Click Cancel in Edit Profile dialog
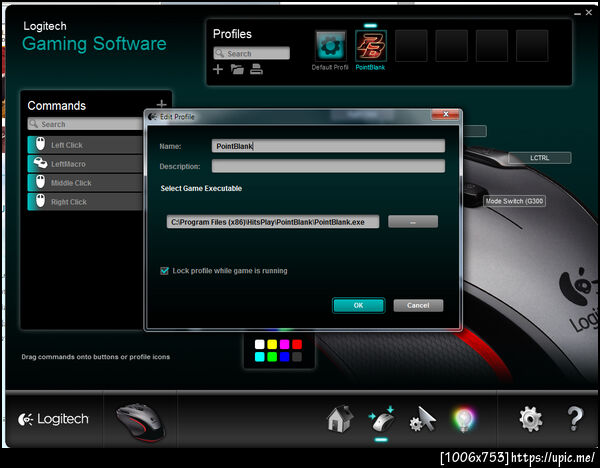The image size is (600, 468). (418, 305)
